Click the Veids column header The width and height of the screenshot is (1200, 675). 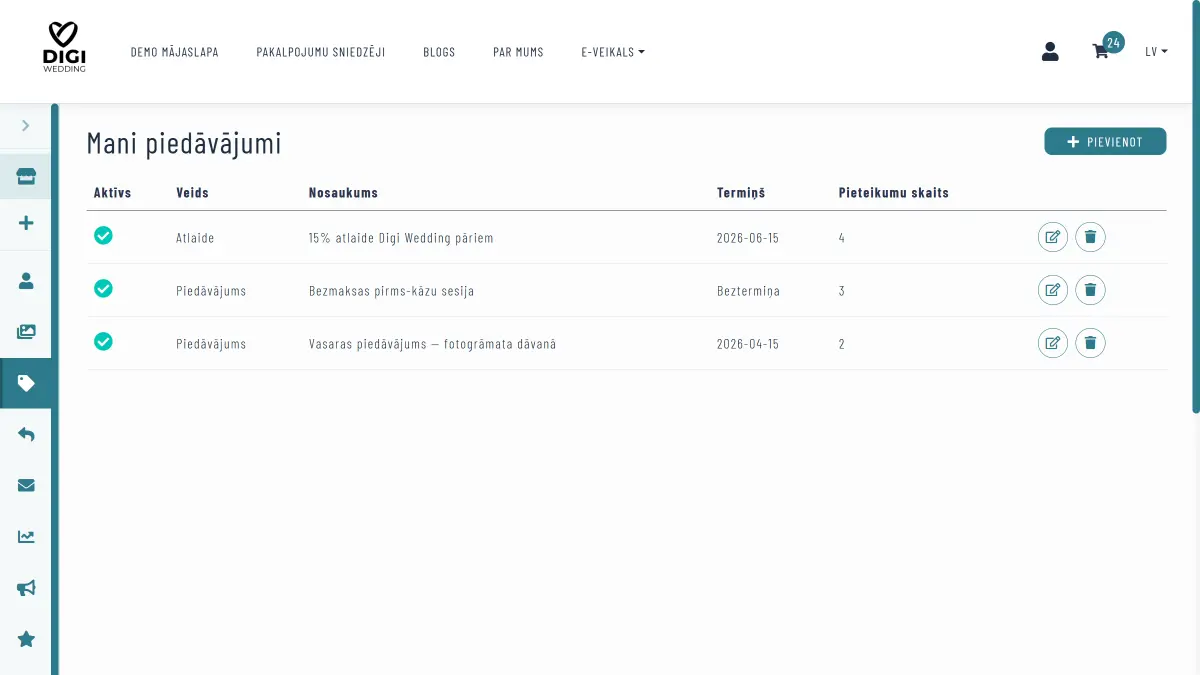(x=192, y=193)
